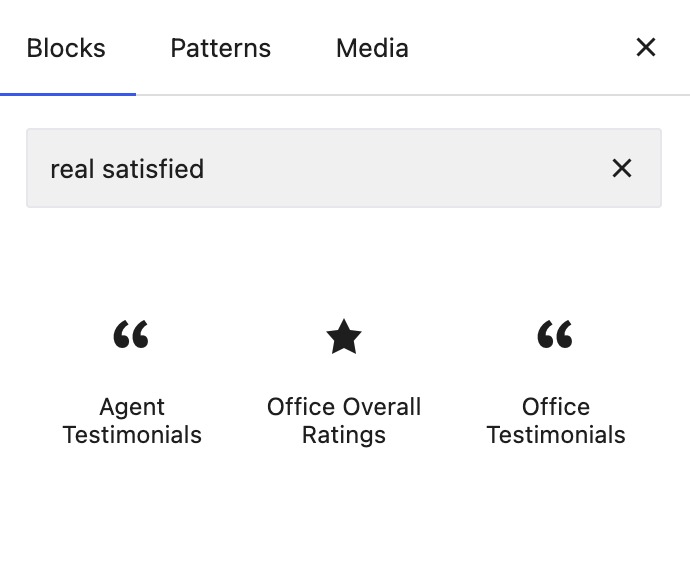Click the Agent Testimonials quote icon
This screenshot has width=690, height=588.
131,334
